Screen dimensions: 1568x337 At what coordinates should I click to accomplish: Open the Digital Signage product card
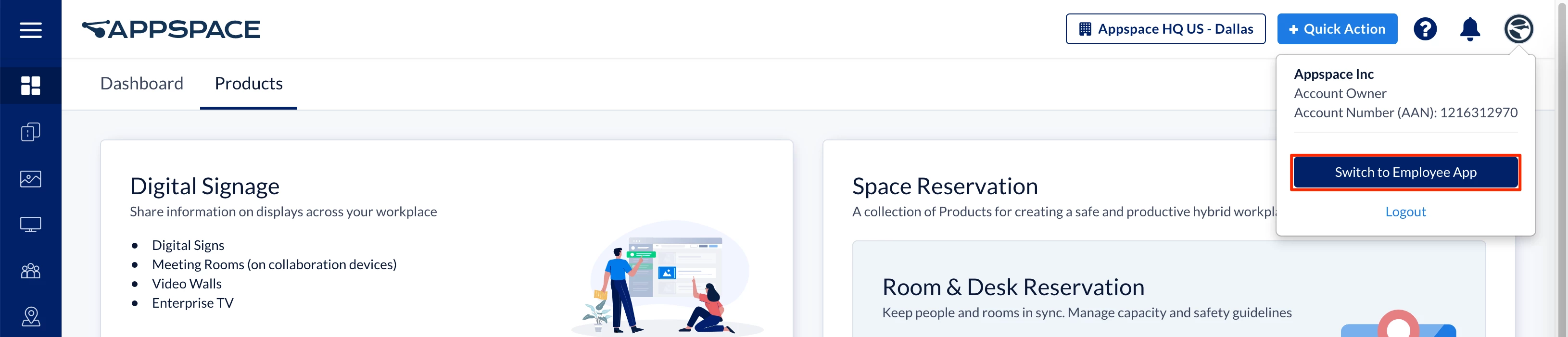(x=446, y=238)
